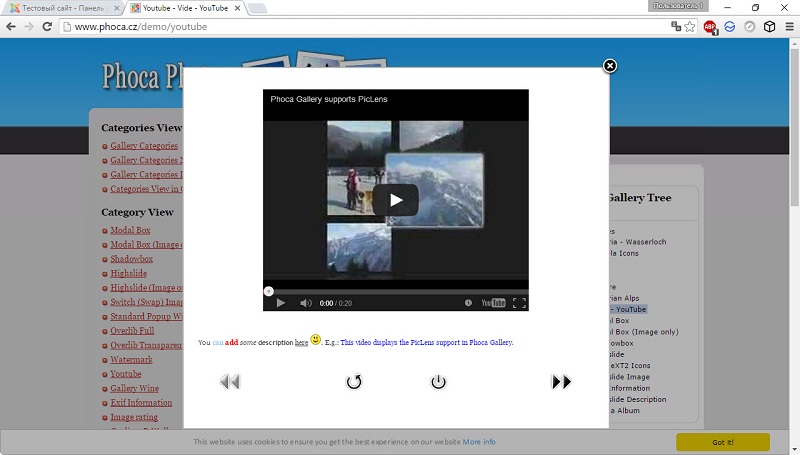Enter fullscreen in the video player
The image size is (800, 455).
519,303
